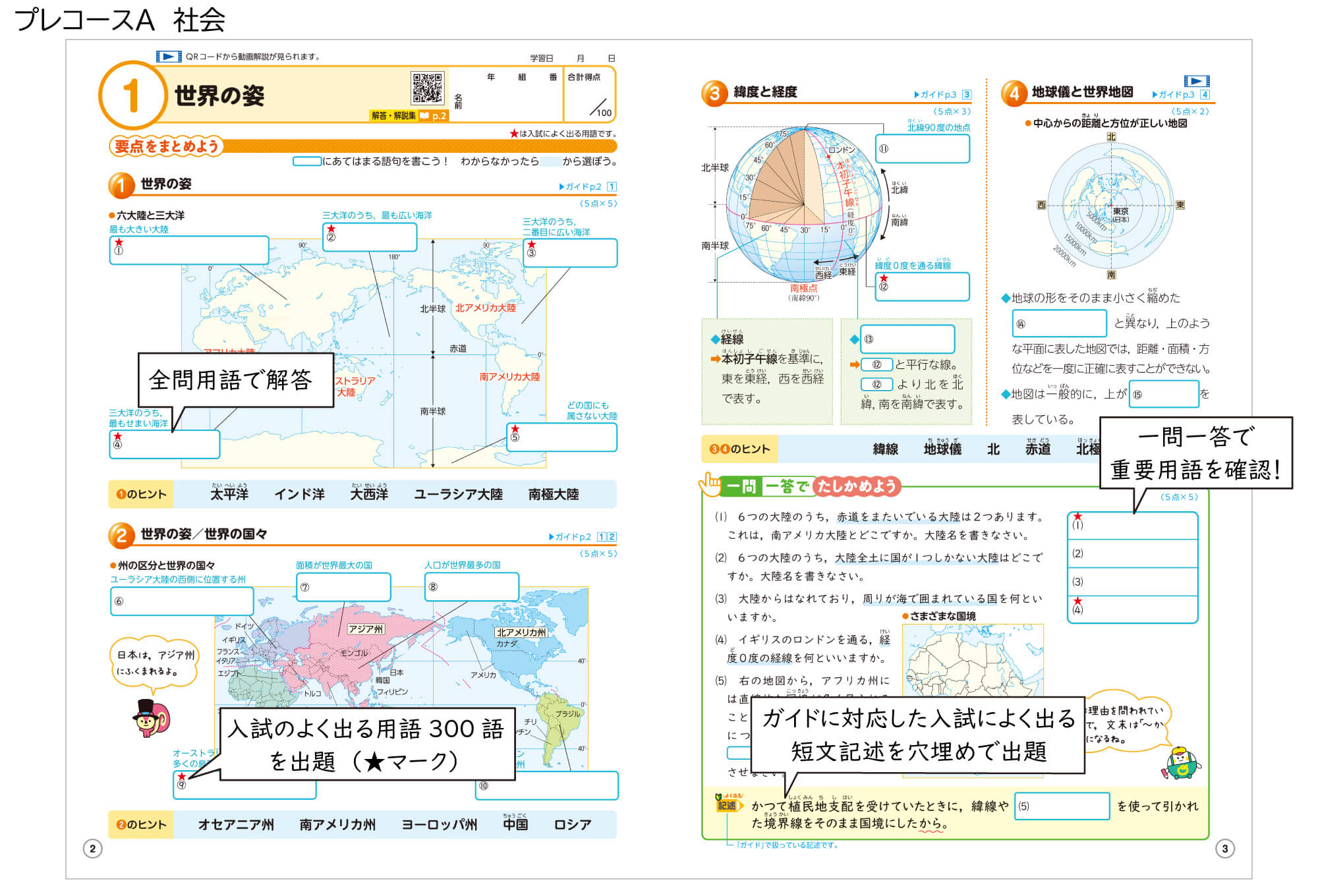Click the hint word 太平洋
The height and width of the screenshot is (896, 1318).
pyautogui.click(x=229, y=494)
